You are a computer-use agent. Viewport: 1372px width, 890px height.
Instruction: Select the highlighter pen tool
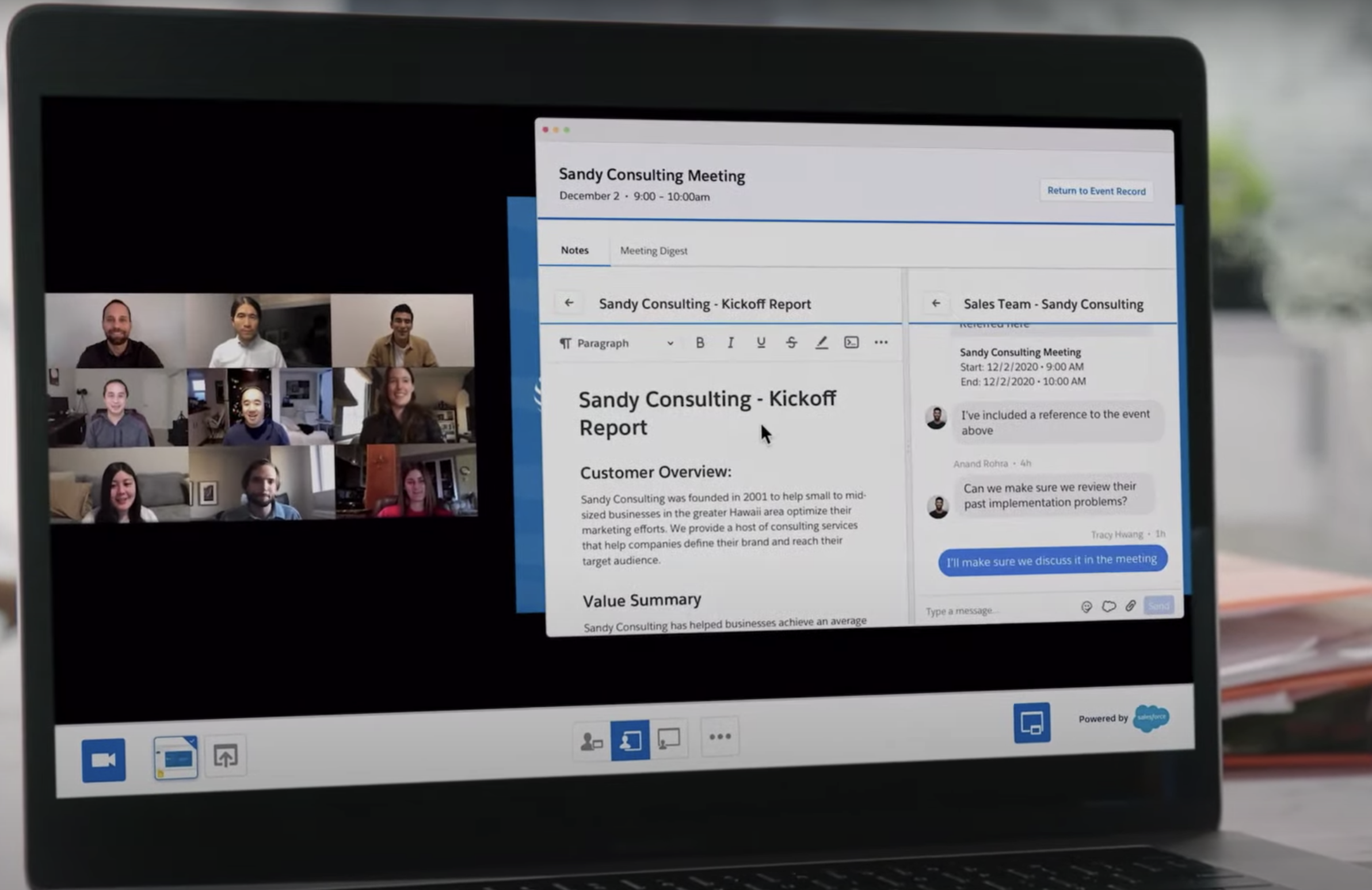[x=821, y=343]
